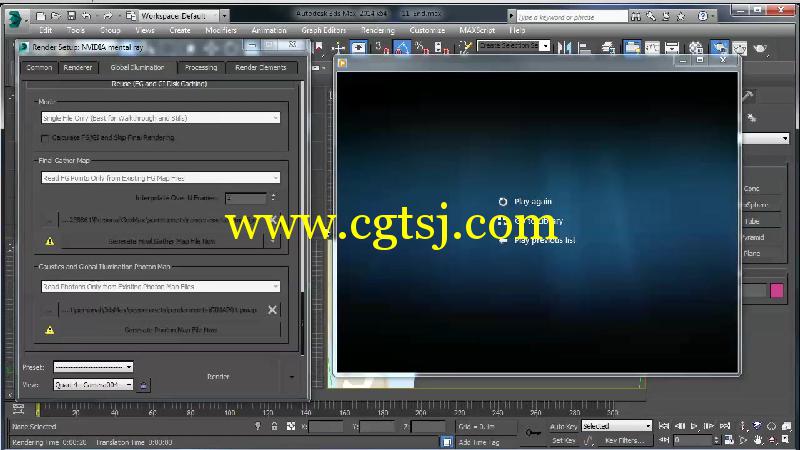Open the Layer Manager icon

(608, 48)
